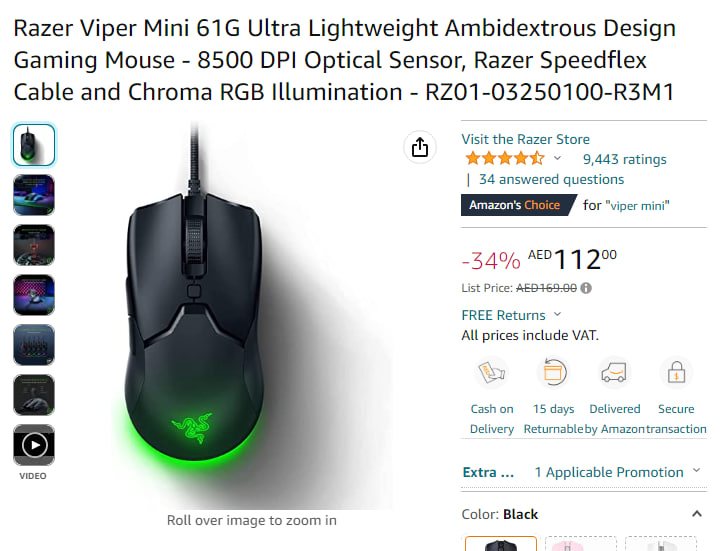This screenshot has width=725, height=551.
Task: Select the pink color swatch option
Action: tap(581, 544)
